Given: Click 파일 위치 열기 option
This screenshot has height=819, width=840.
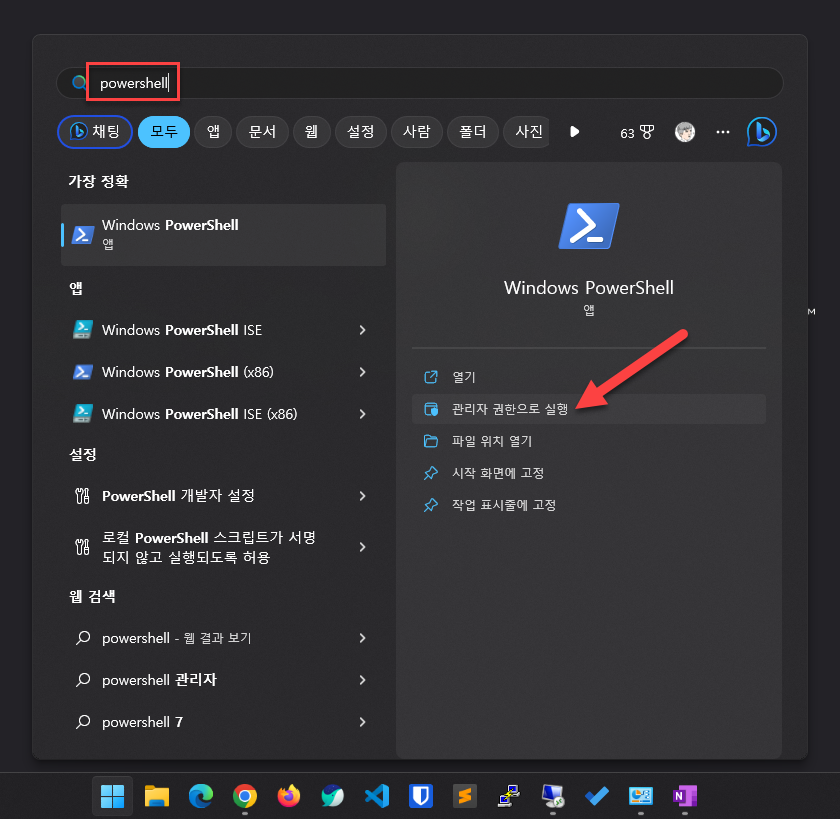Looking at the screenshot, I should coord(589,441).
